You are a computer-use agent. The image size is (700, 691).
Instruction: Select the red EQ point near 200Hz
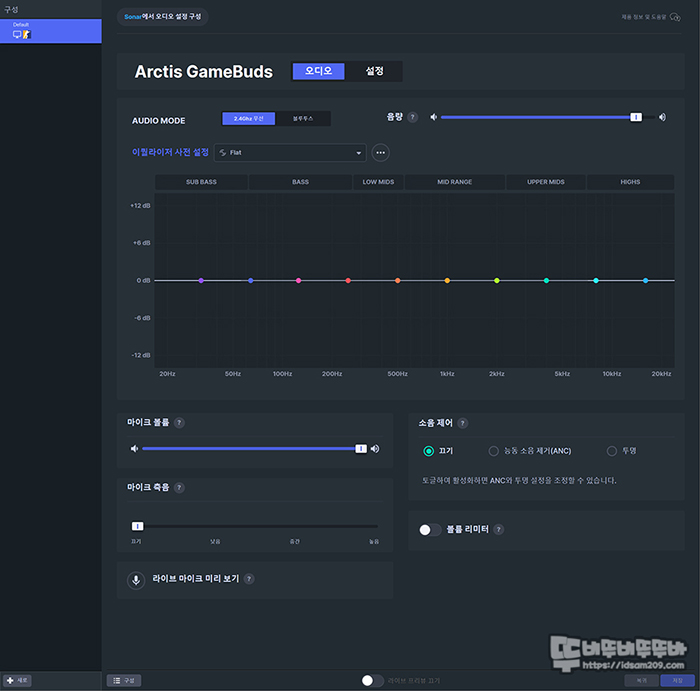pos(348,281)
